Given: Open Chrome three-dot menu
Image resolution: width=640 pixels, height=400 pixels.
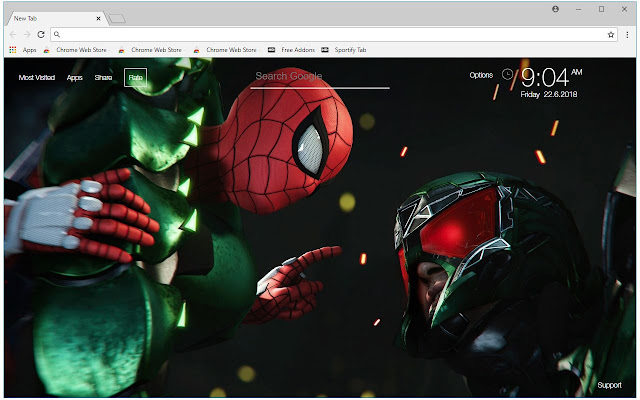Looking at the screenshot, I should pyautogui.click(x=627, y=35).
